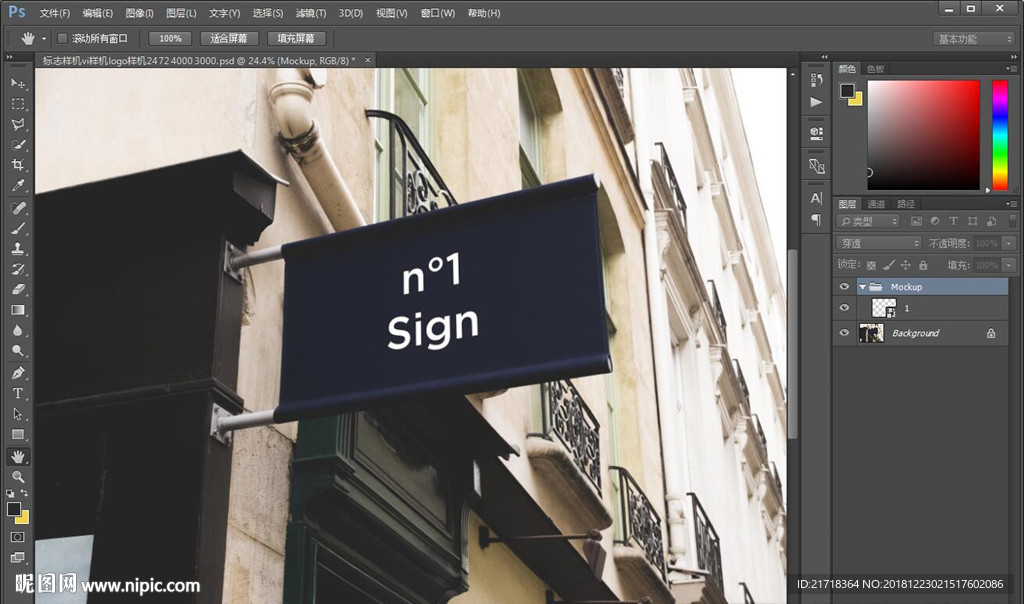The width and height of the screenshot is (1024, 604).
Task: Hide the Background layer
Action: (x=844, y=333)
